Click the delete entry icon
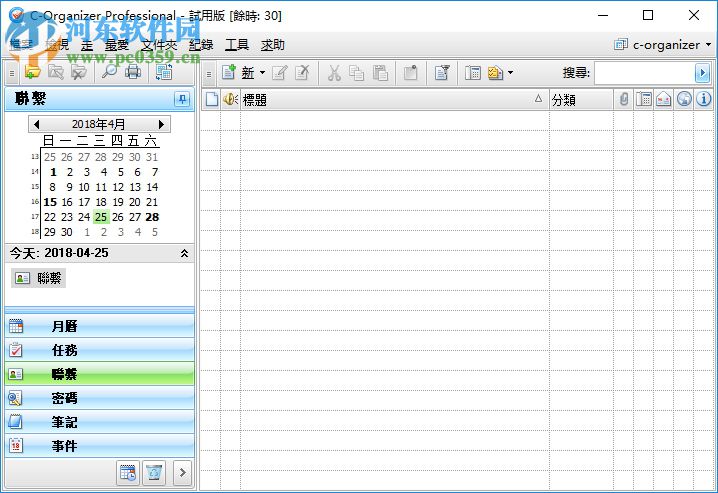 (302, 72)
